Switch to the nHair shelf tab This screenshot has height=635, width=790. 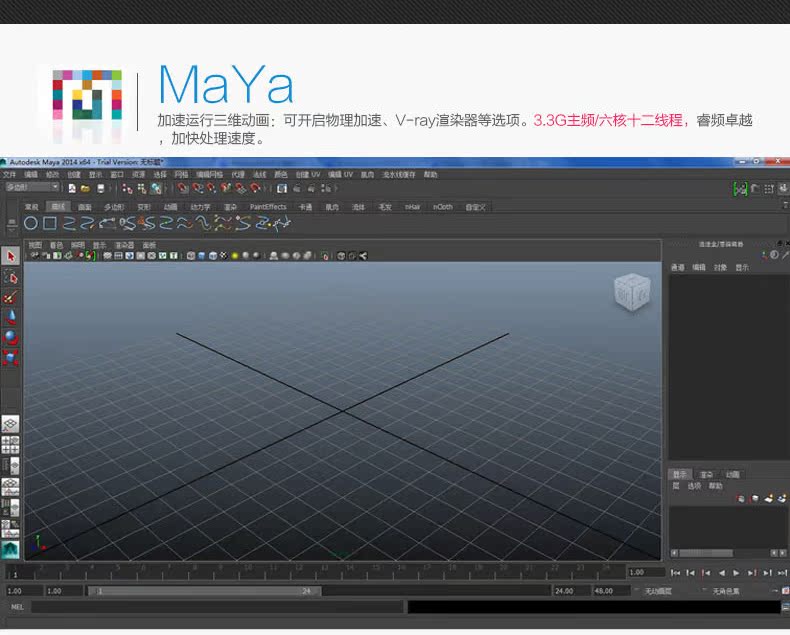(412, 207)
